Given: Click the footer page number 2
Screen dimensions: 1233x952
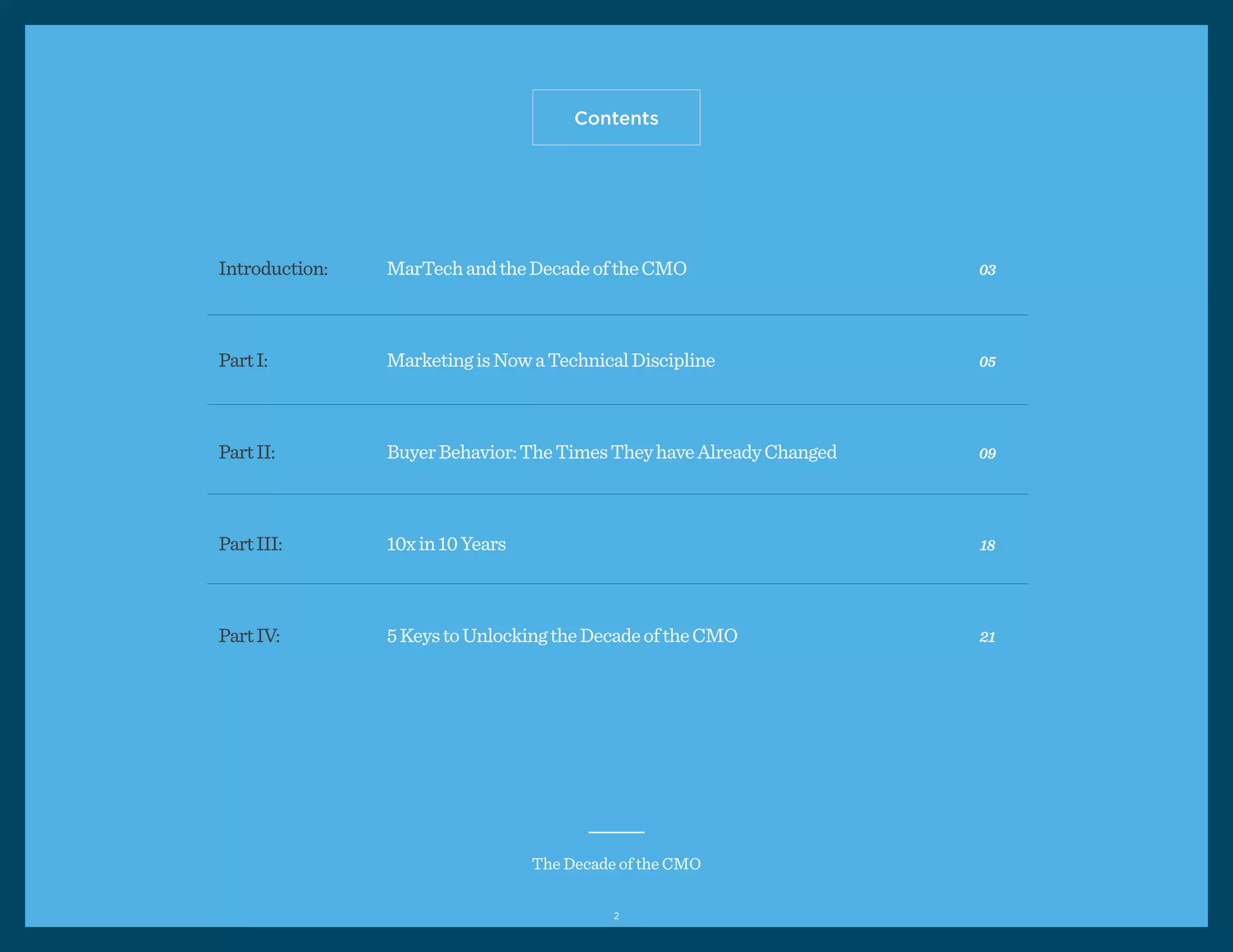Looking at the screenshot, I should point(616,916).
